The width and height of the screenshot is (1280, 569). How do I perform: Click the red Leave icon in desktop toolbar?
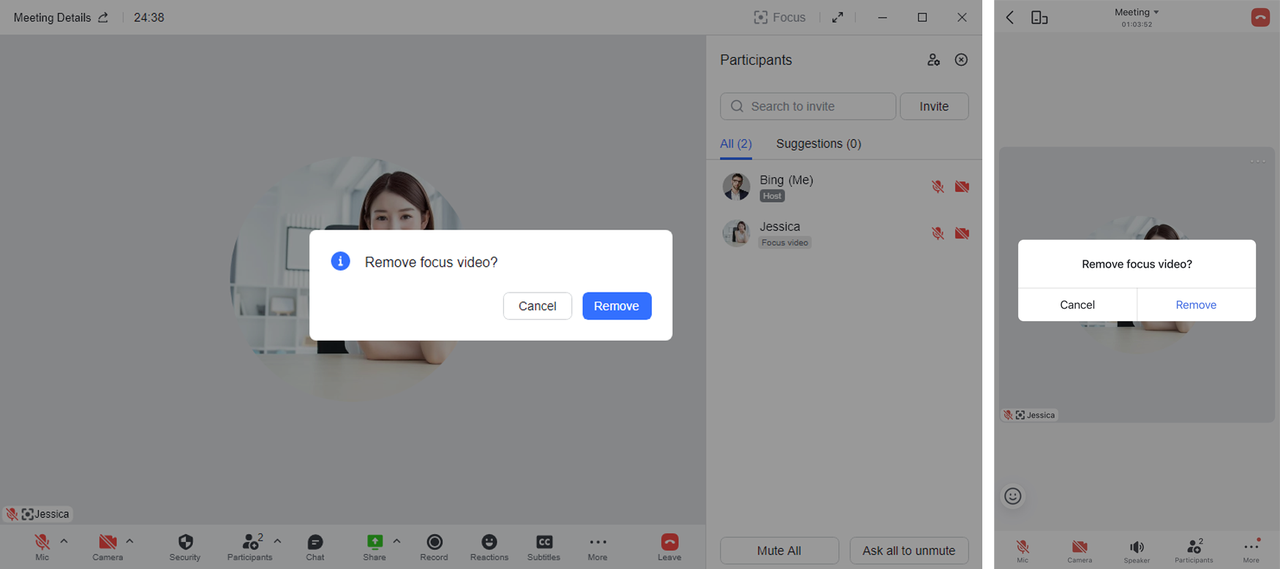[669, 542]
